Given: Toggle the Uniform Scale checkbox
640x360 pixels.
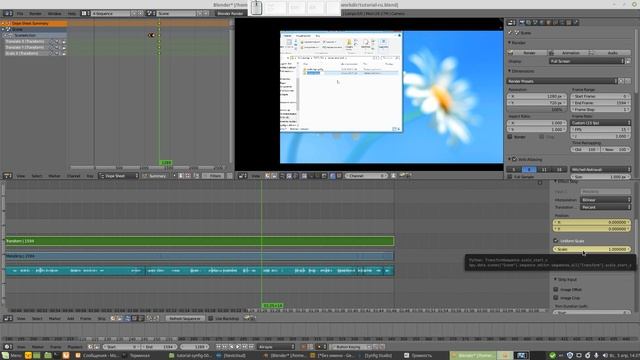Looking at the screenshot, I should pyautogui.click(x=556, y=241).
